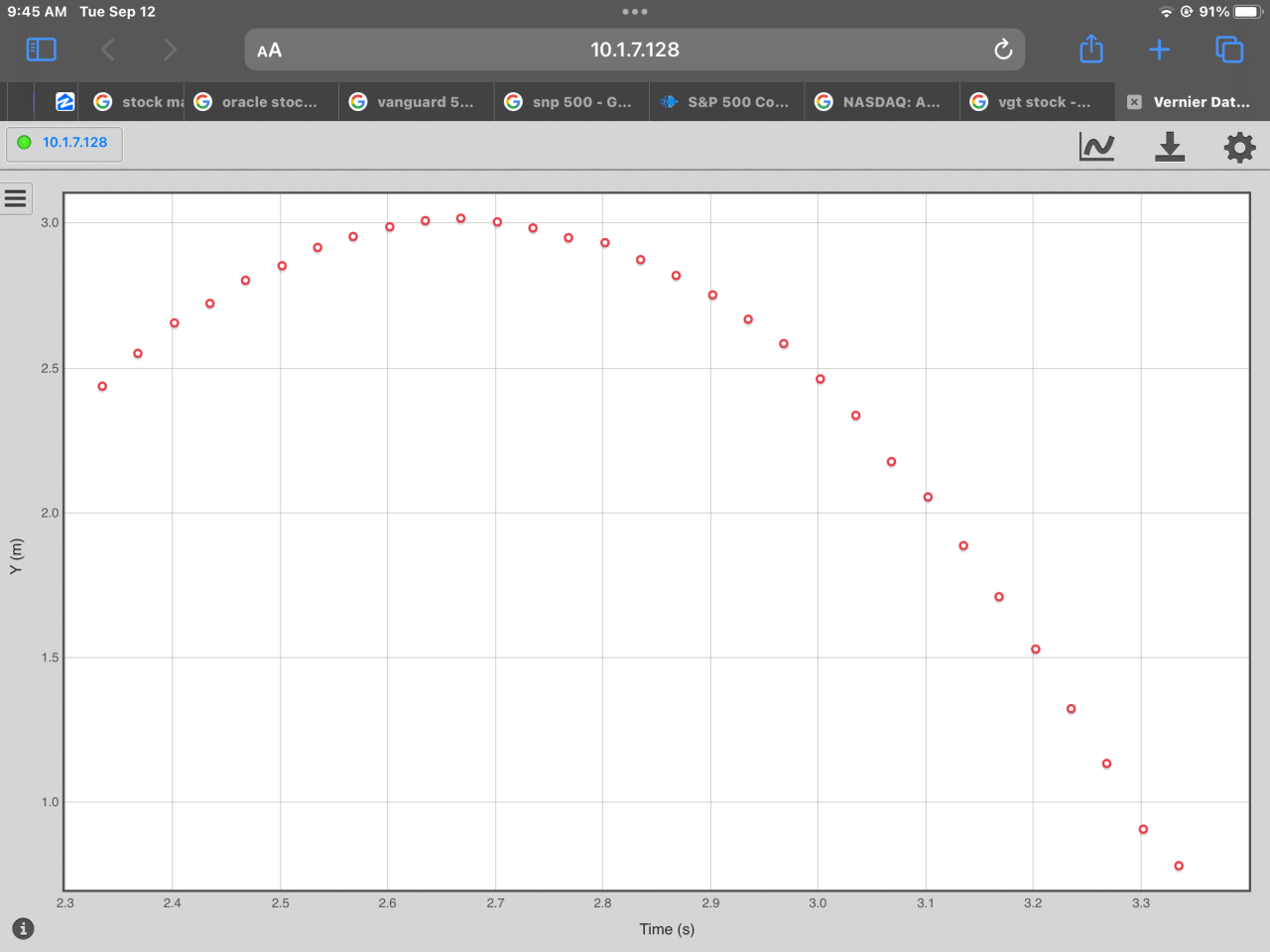
Task: Tap the Safari share icon
Action: coord(1091,49)
